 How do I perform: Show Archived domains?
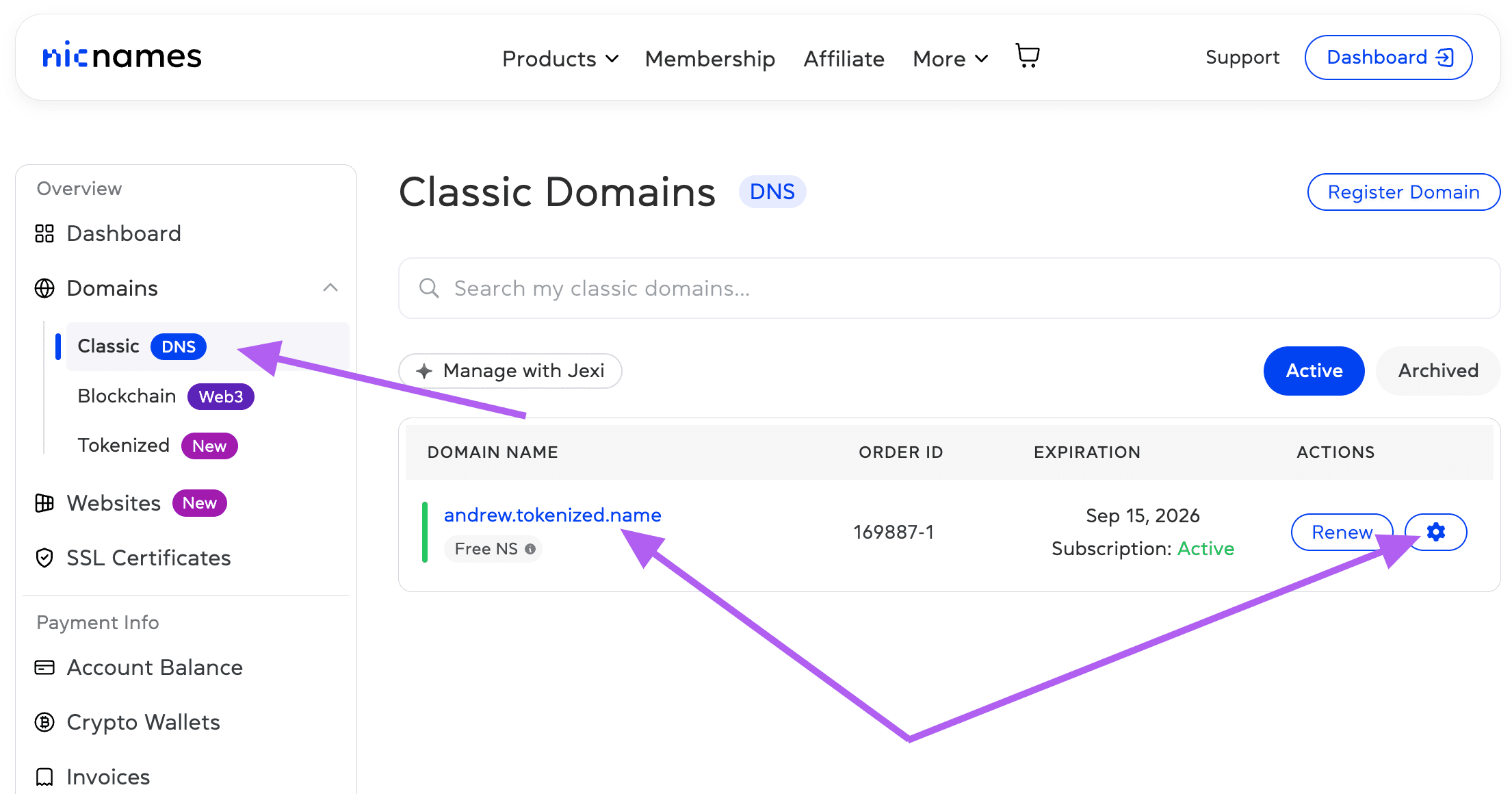pyautogui.click(x=1438, y=371)
